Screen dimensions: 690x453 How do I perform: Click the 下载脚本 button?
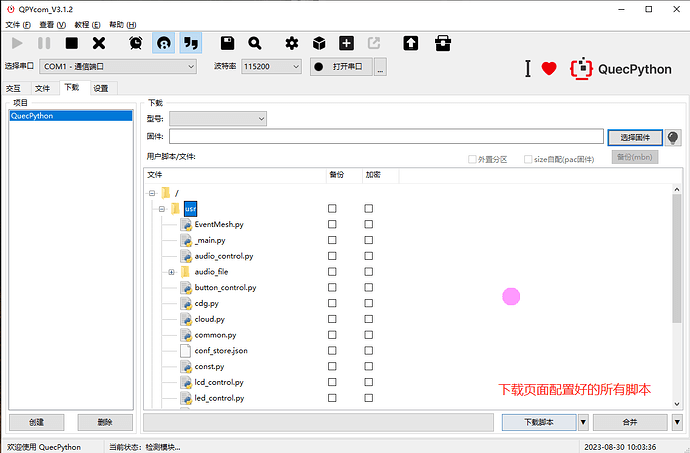(x=539, y=422)
